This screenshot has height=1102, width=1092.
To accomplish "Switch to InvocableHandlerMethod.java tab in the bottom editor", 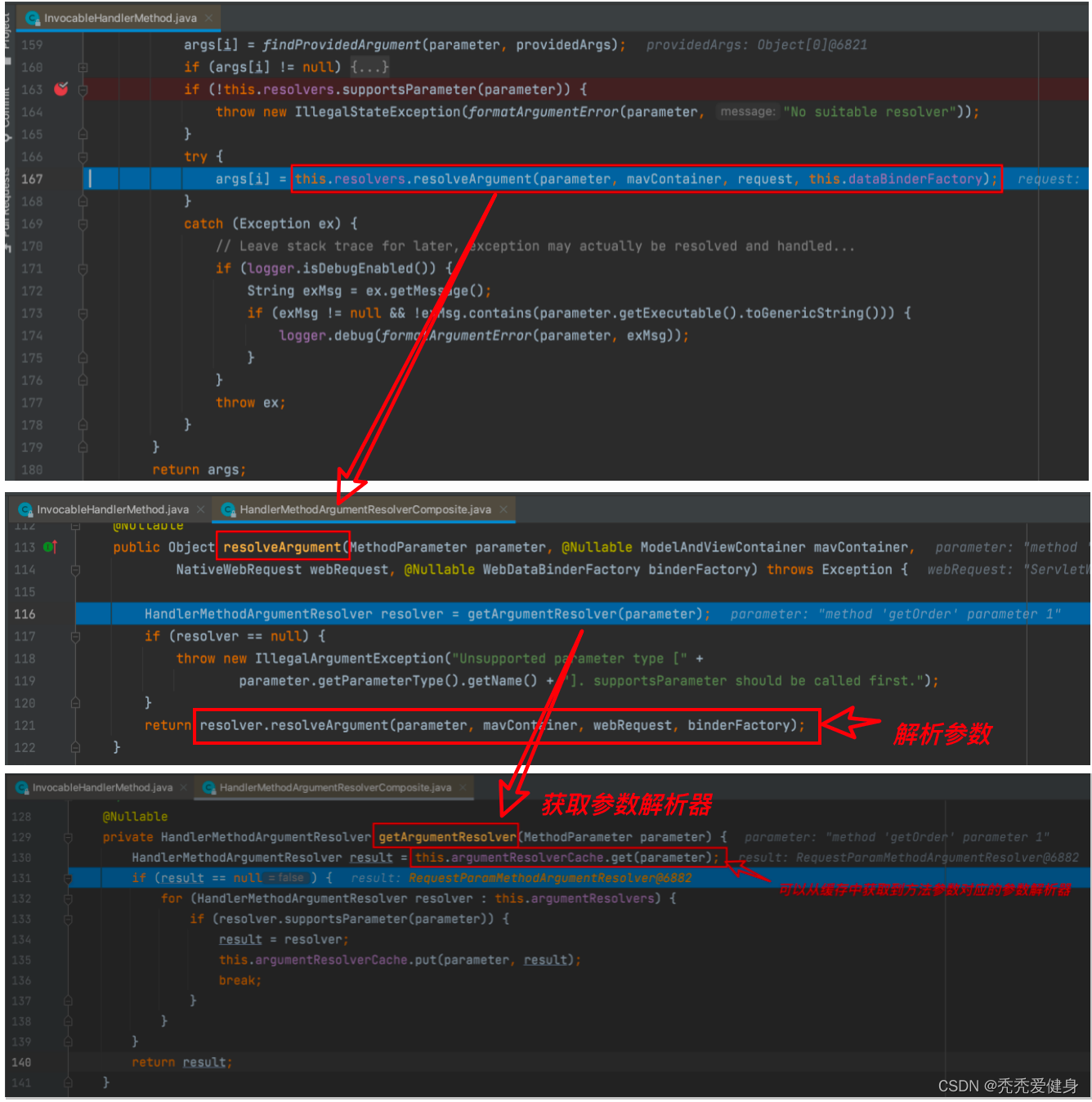I will tap(102, 787).
